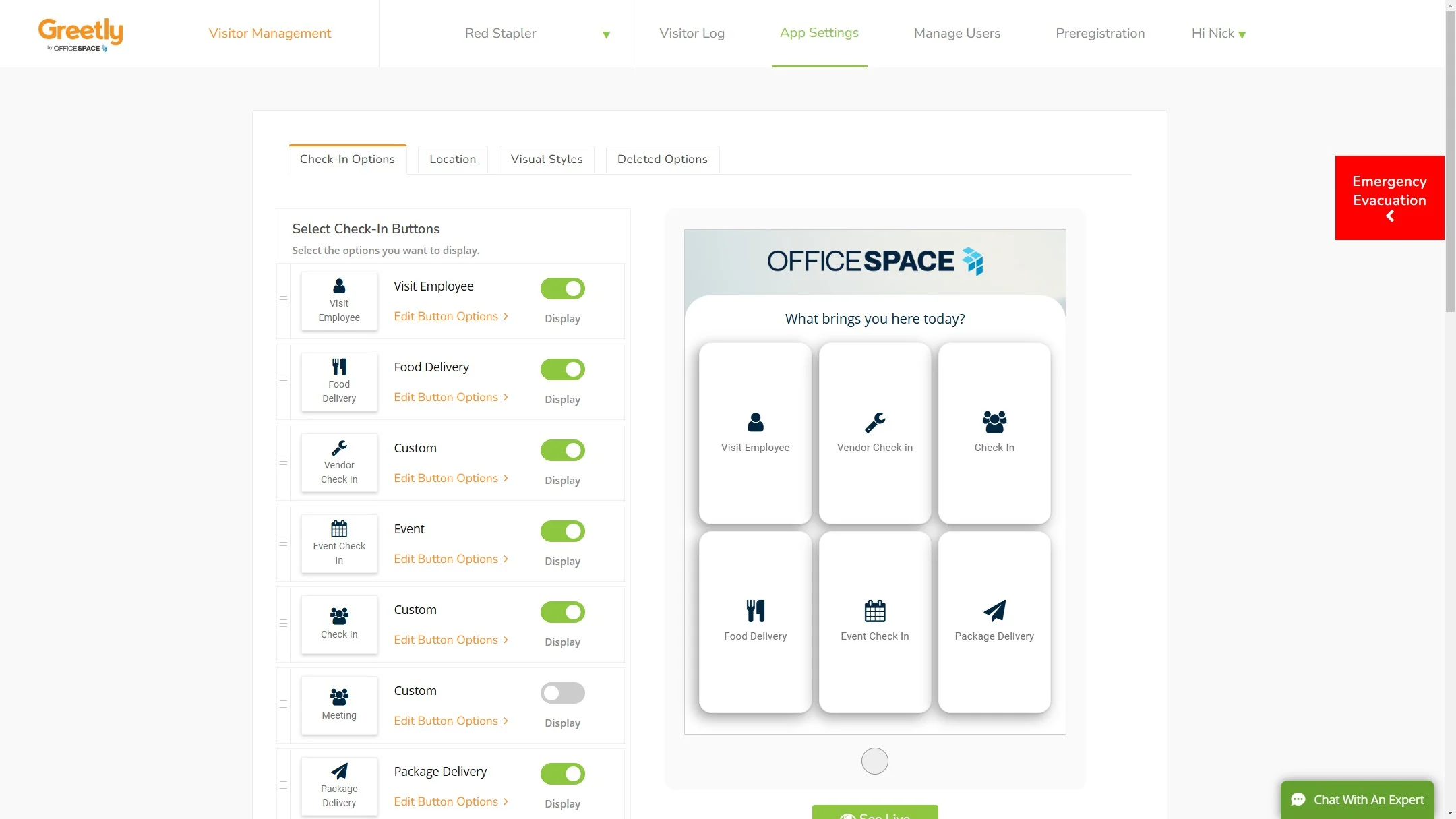Click the calendar icon Event Check In preview tile
The height and width of the screenshot is (819, 1456).
[x=874, y=621]
